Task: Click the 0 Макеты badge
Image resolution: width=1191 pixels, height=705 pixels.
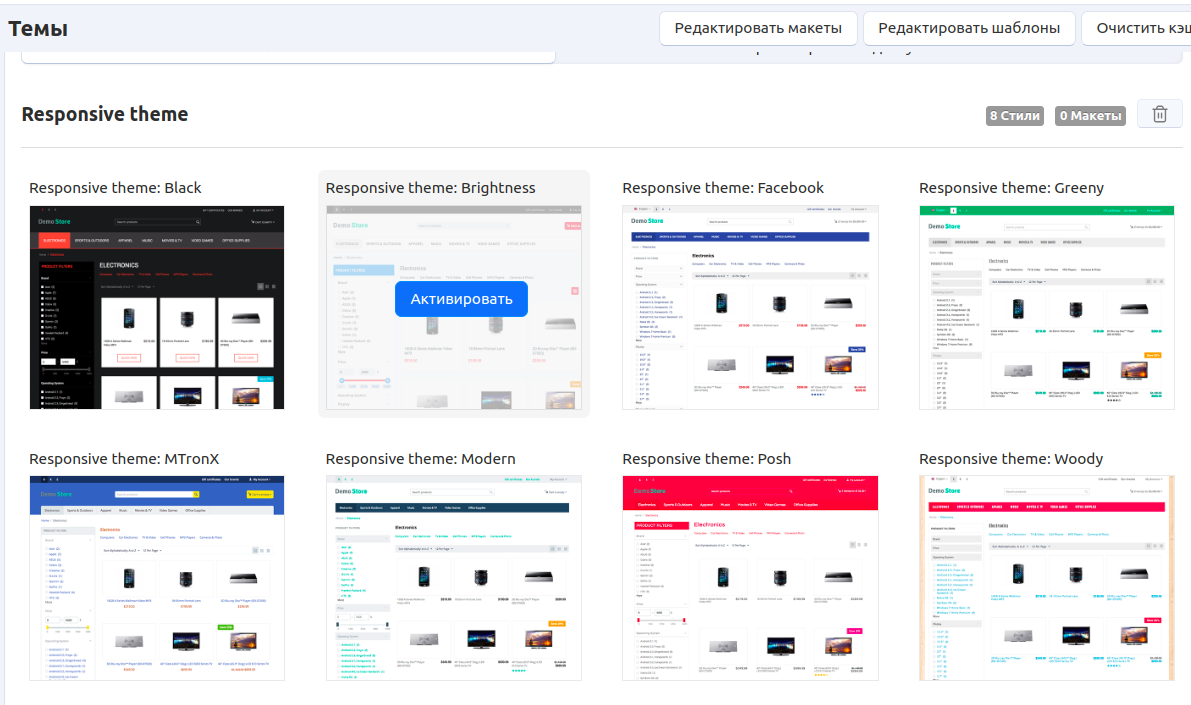Action: [x=1089, y=116]
